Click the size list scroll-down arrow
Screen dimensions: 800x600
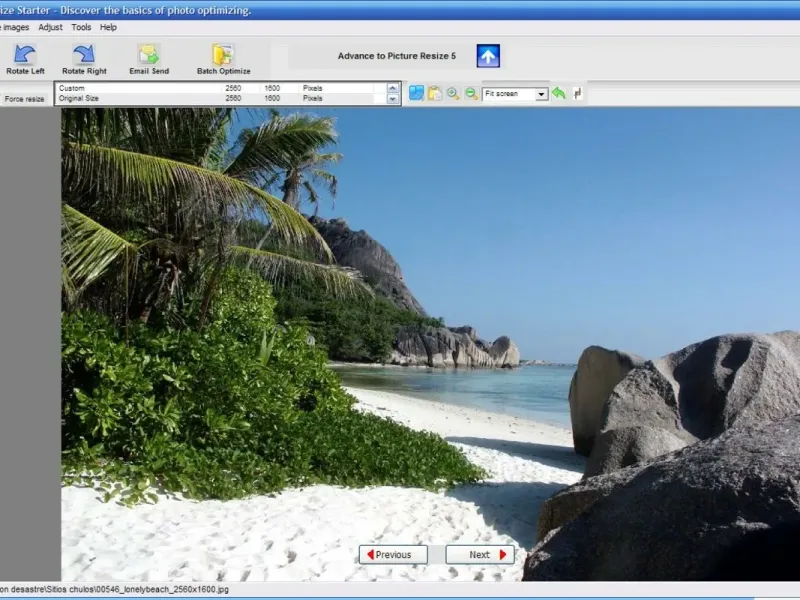[x=392, y=99]
